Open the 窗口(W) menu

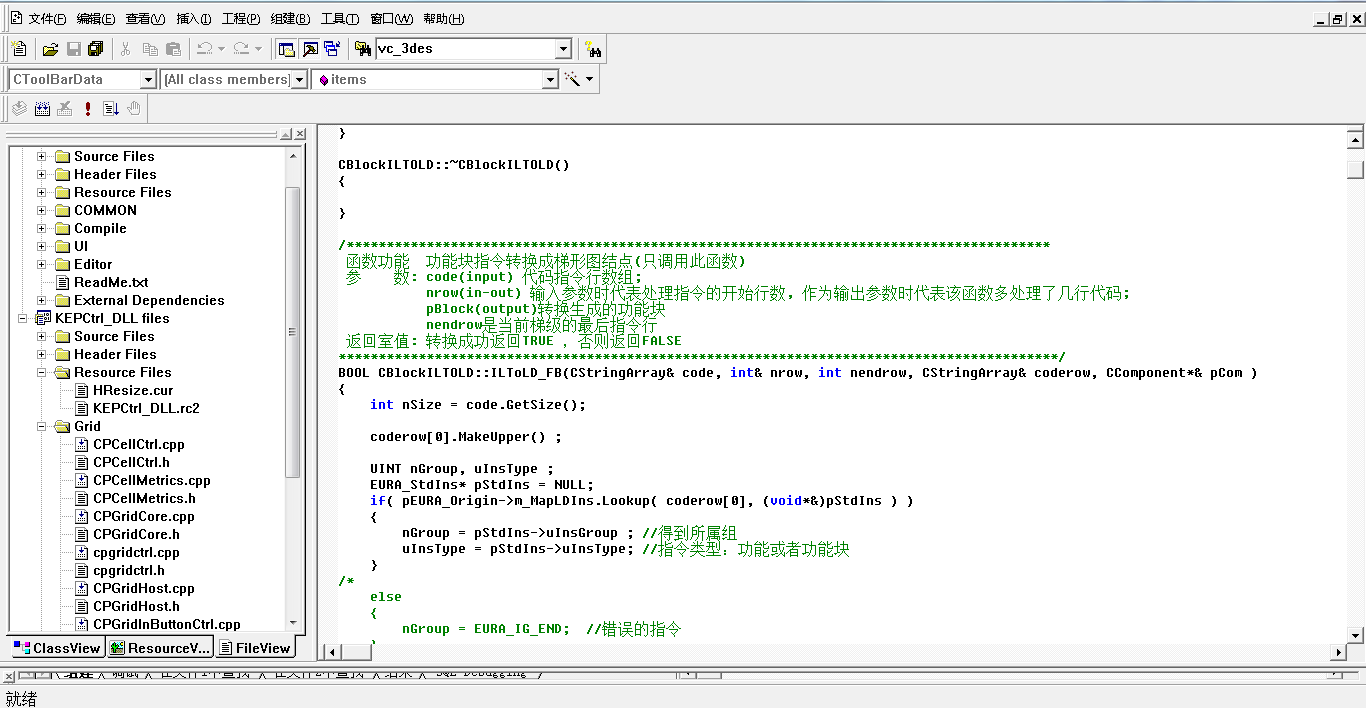click(391, 18)
